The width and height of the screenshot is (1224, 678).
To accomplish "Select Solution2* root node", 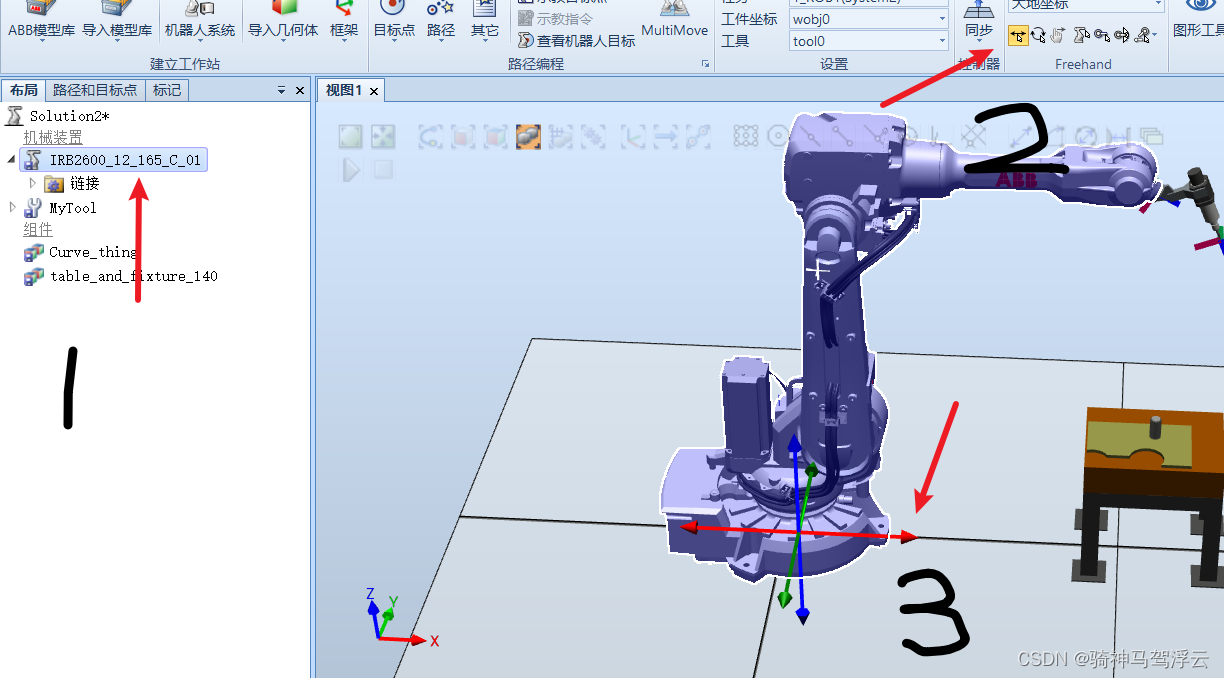I will (x=57, y=116).
